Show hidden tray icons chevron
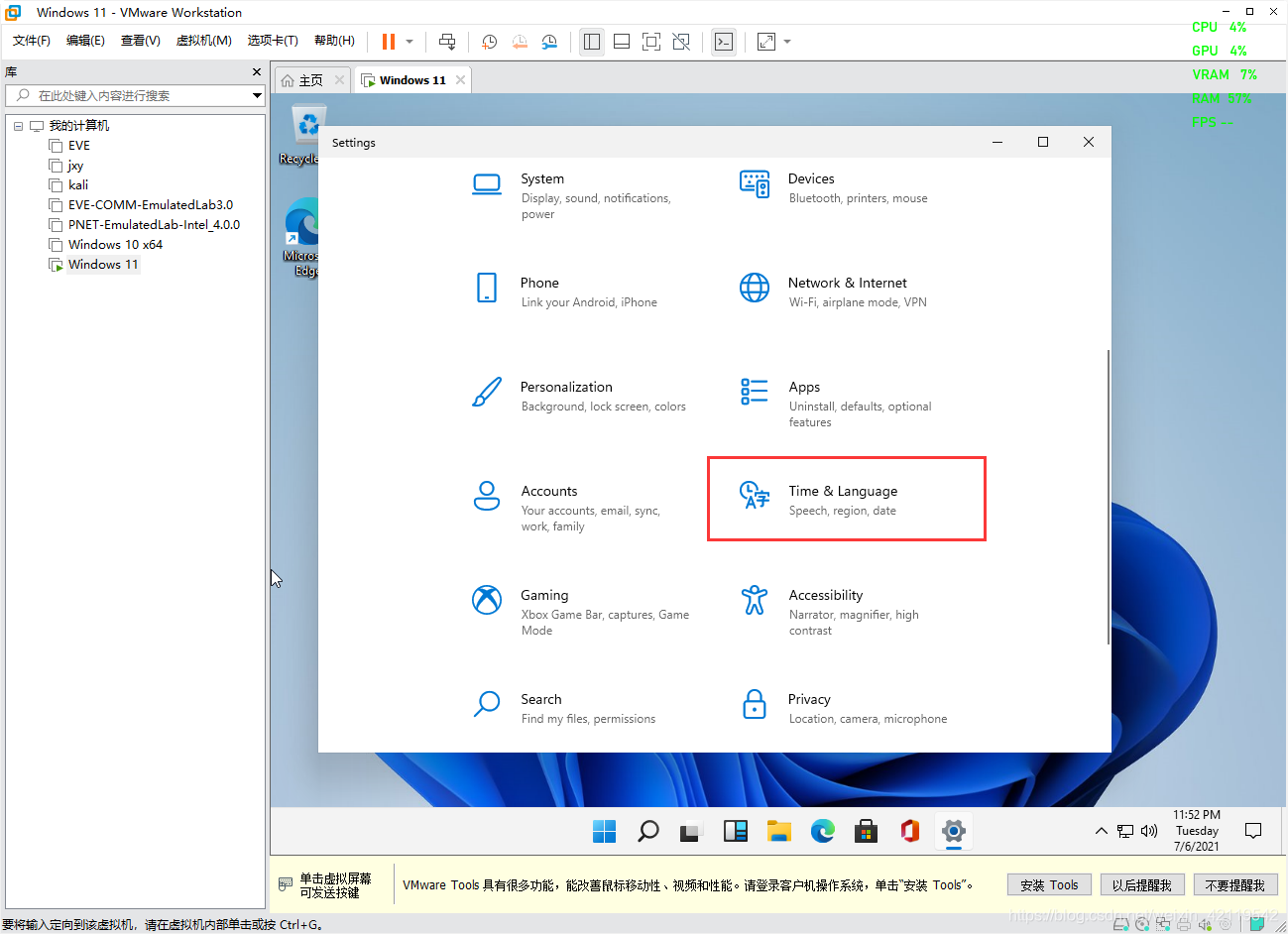Viewport: 1288px width, 934px height. [x=1102, y=831]
